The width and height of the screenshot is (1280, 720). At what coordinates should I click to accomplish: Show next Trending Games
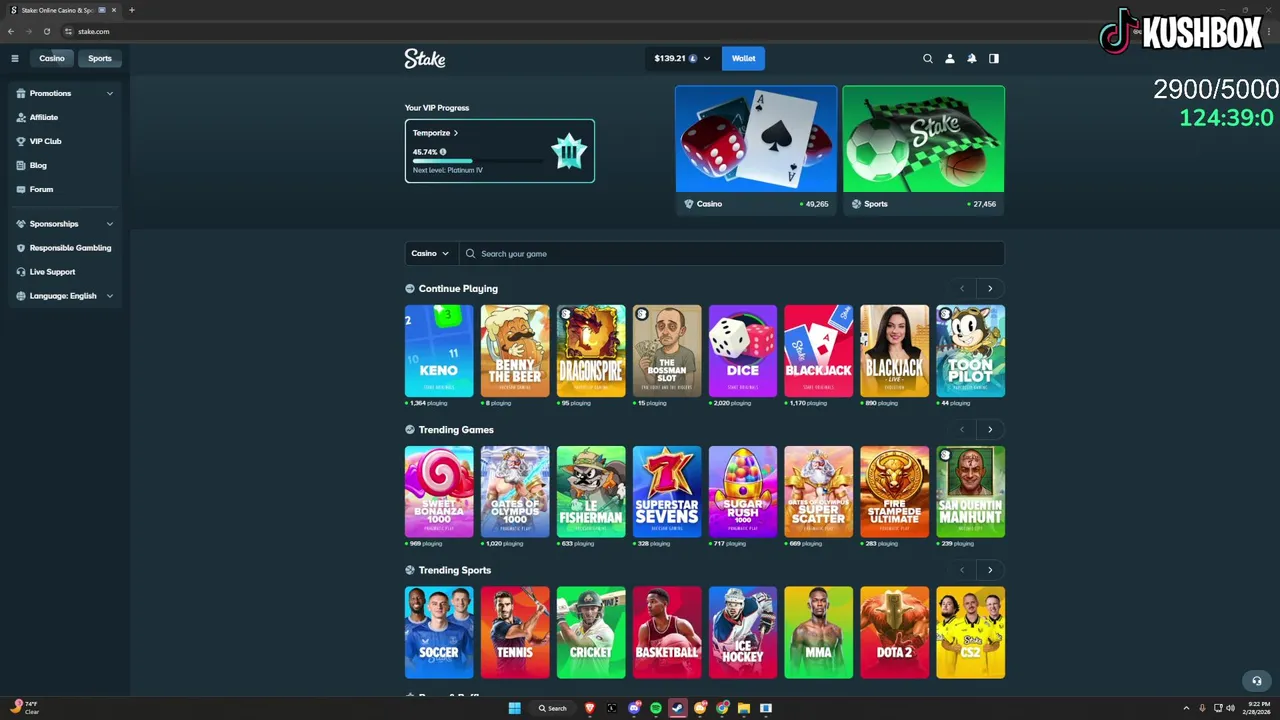990,429
